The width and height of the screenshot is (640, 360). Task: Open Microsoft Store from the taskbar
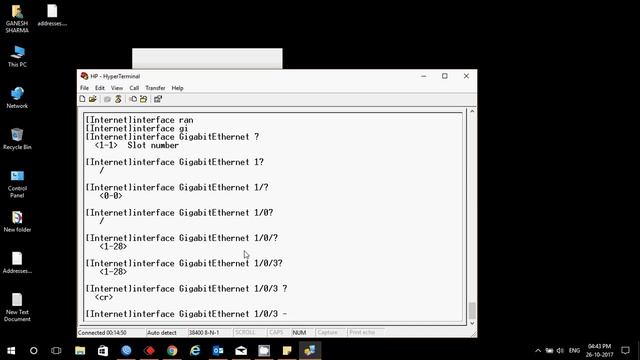(103, 351)
